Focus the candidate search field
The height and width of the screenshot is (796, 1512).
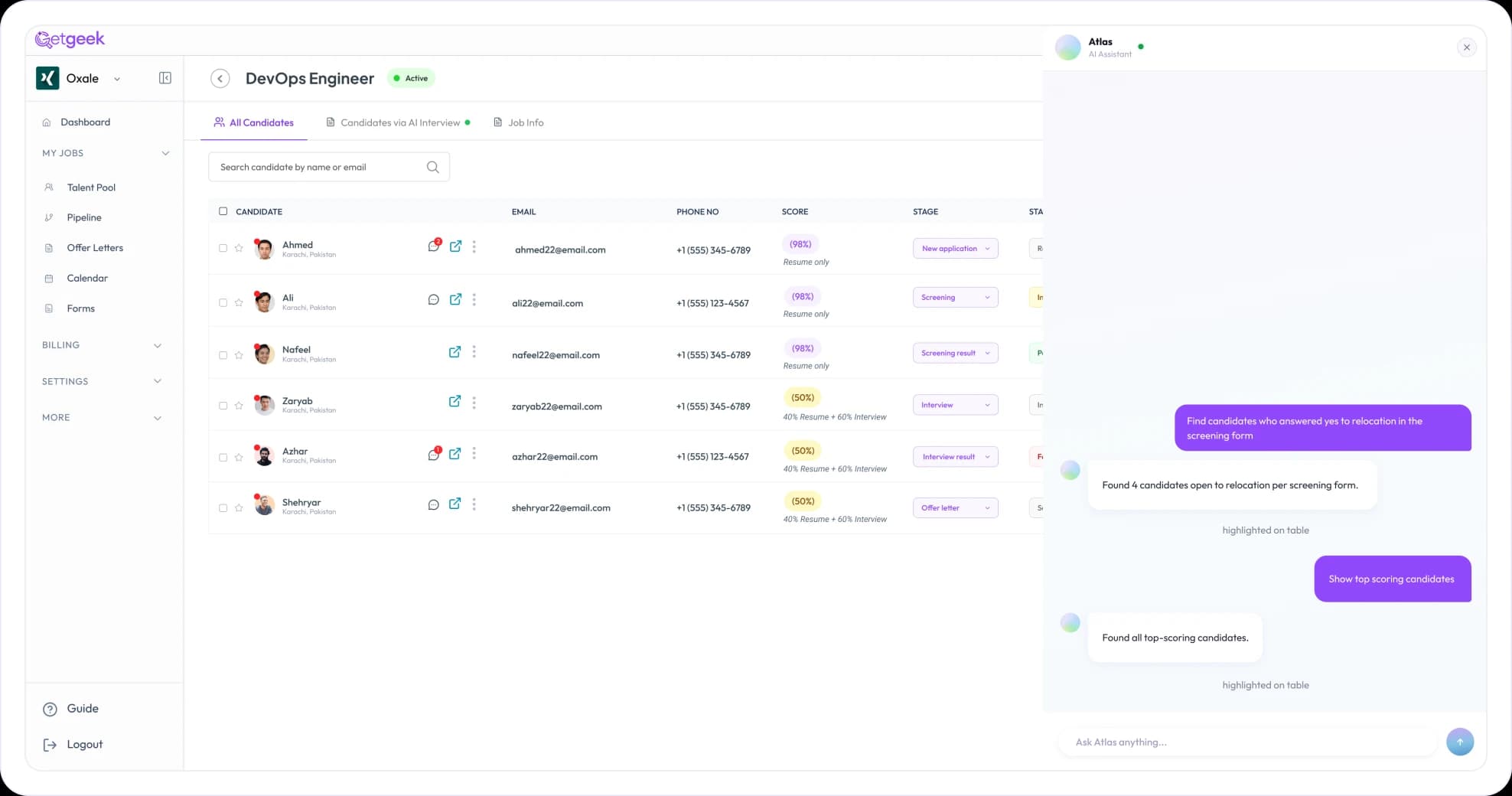(329, 167)
